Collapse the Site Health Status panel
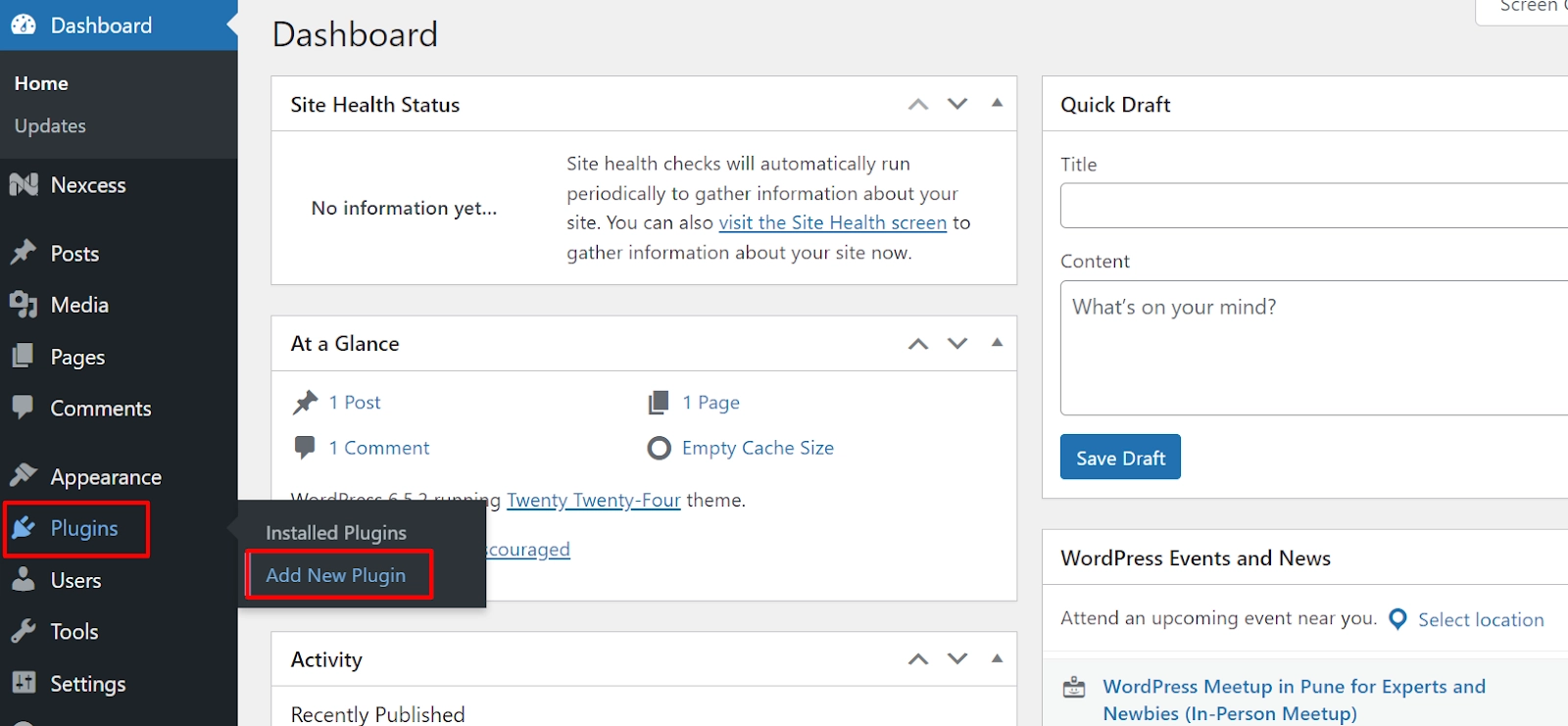The image size is (1568, 726). click(x=997, y=103)
